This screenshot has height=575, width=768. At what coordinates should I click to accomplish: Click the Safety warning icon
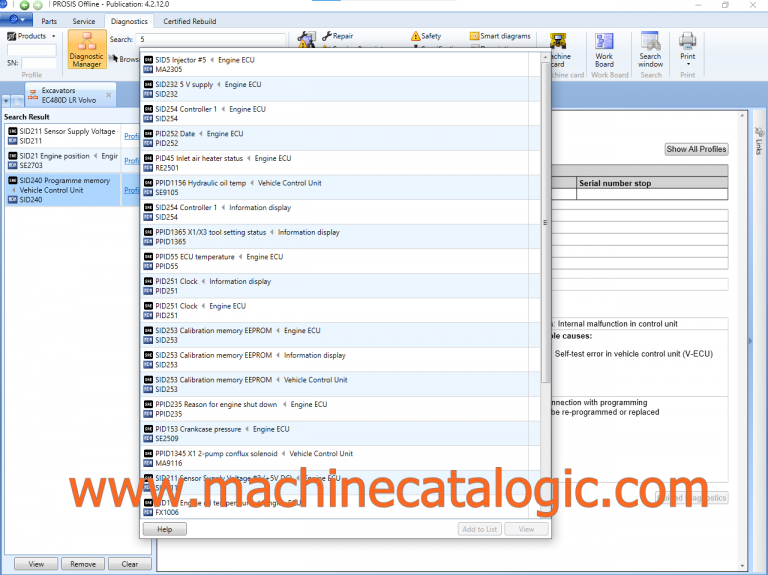(415, 36)
